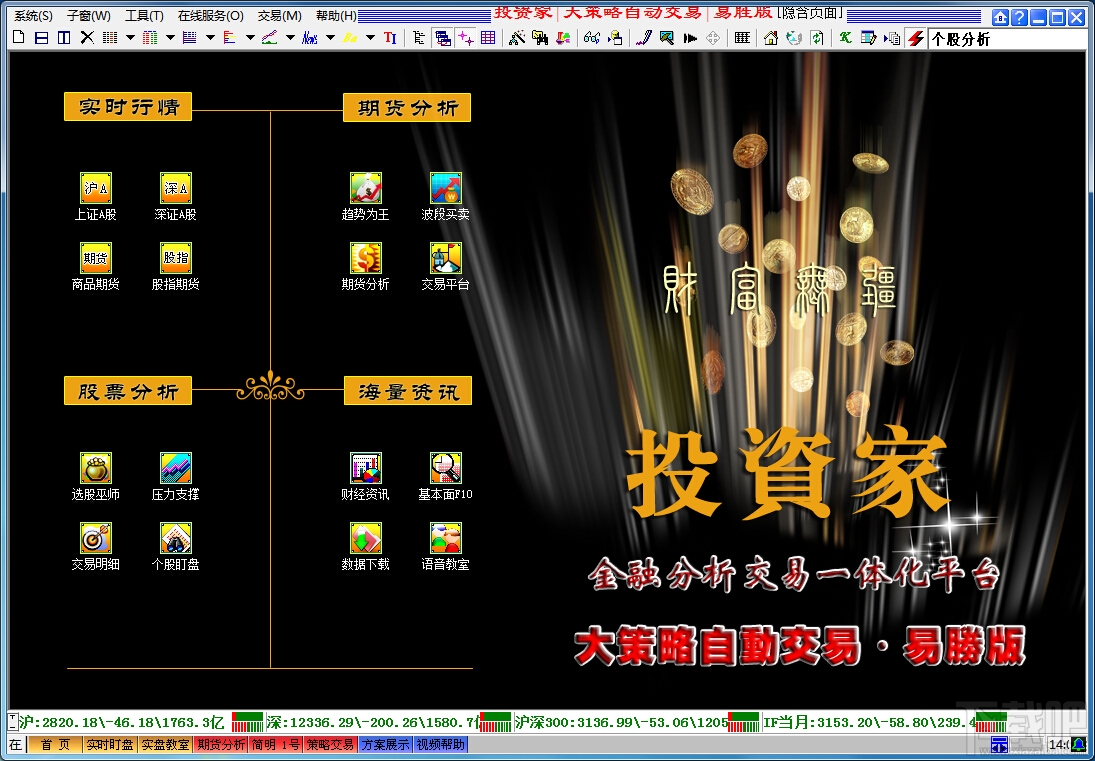Expand the dropdown beside the trend chart icon
1095x761 pixels.
290,38
